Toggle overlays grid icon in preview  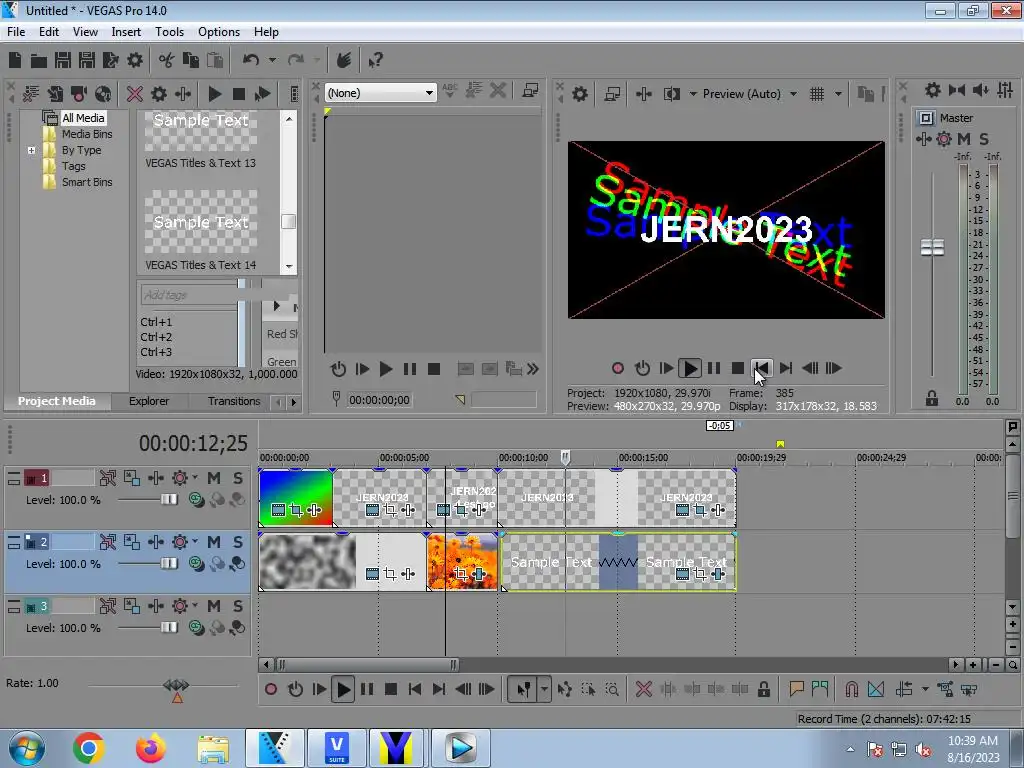click(x=816, y=94)
